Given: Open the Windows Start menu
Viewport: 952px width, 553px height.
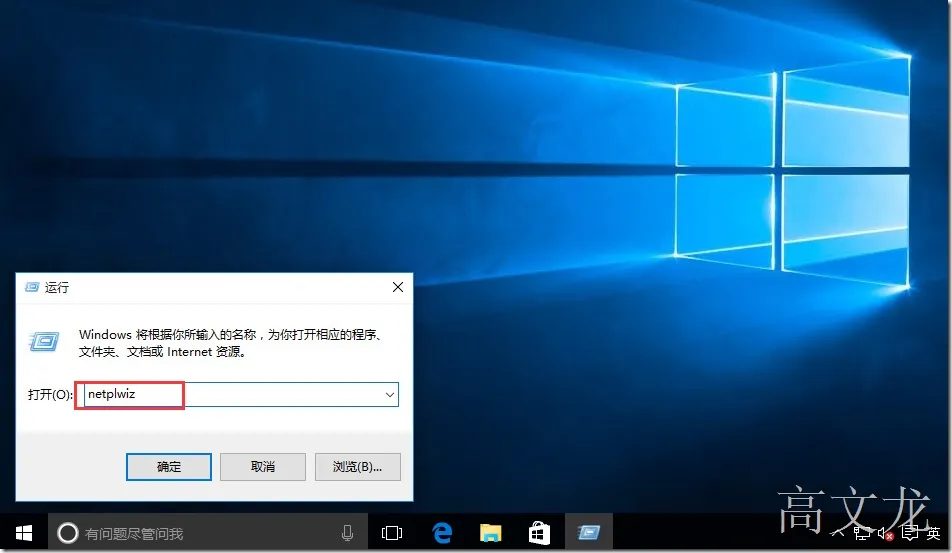Looking at the screenshot, I should pyautogui.click(x=24, y=533).
